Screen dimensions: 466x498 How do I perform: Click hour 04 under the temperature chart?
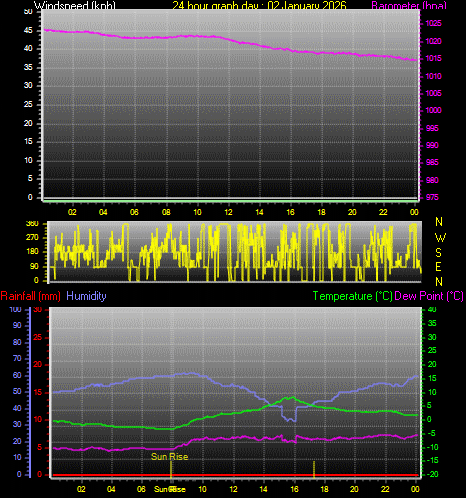pos(111,489)
